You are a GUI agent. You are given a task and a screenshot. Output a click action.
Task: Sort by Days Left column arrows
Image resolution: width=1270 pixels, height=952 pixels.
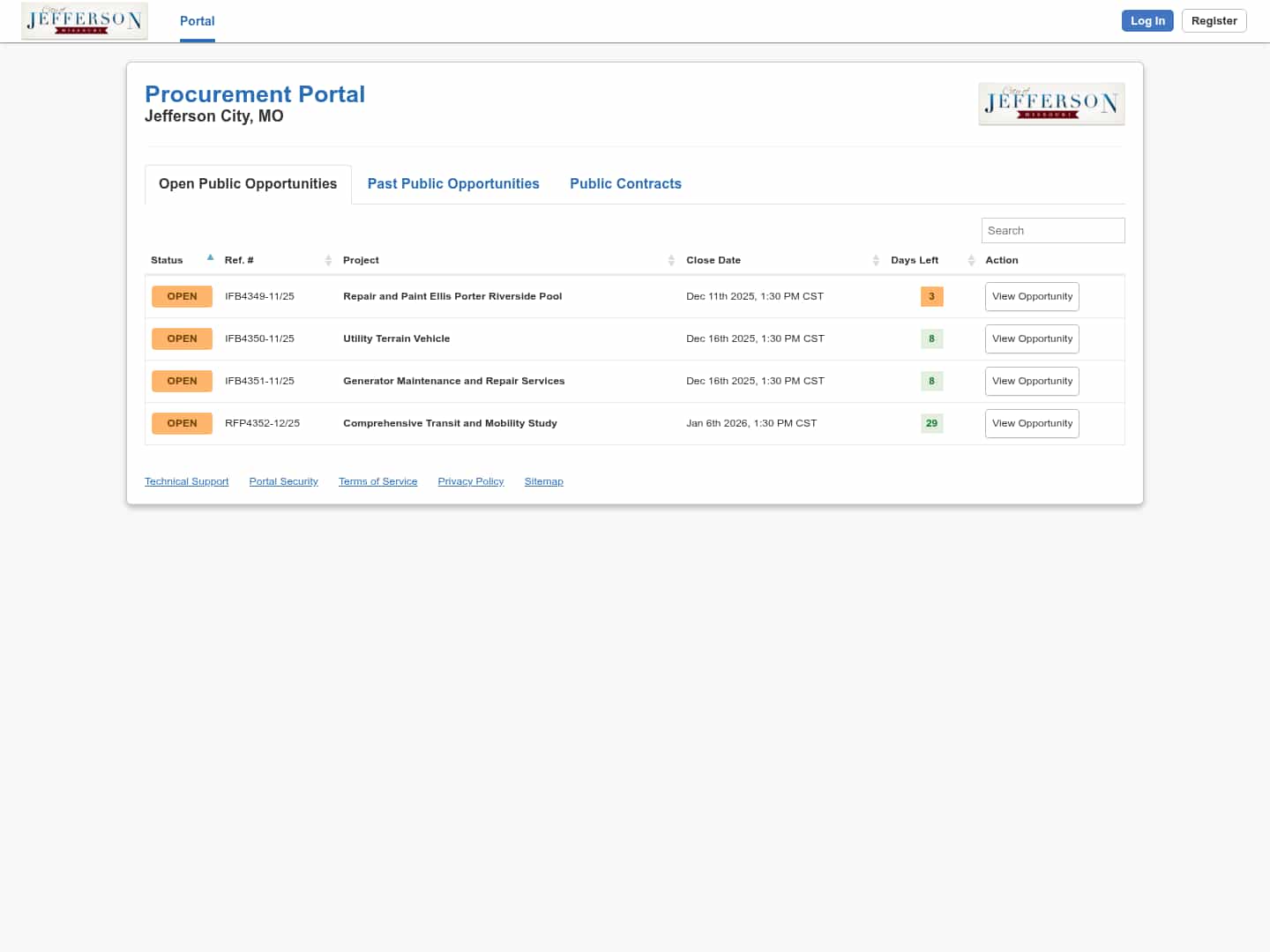(971, 260)
